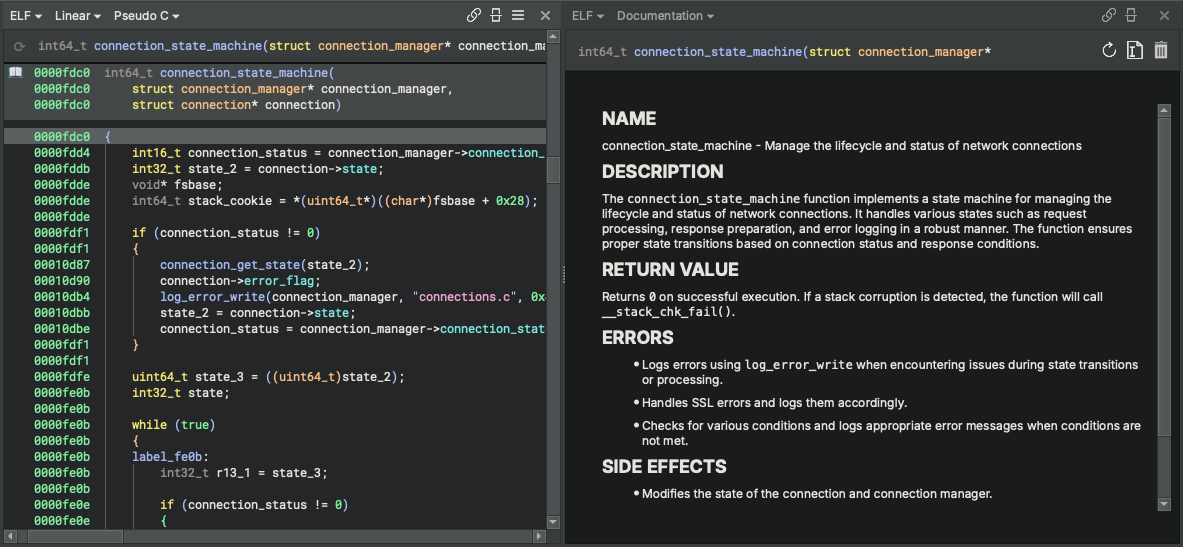This screenshot has height=547, width=1183.
Task: Click the save documentation page icon
Action: point(1135,51)
